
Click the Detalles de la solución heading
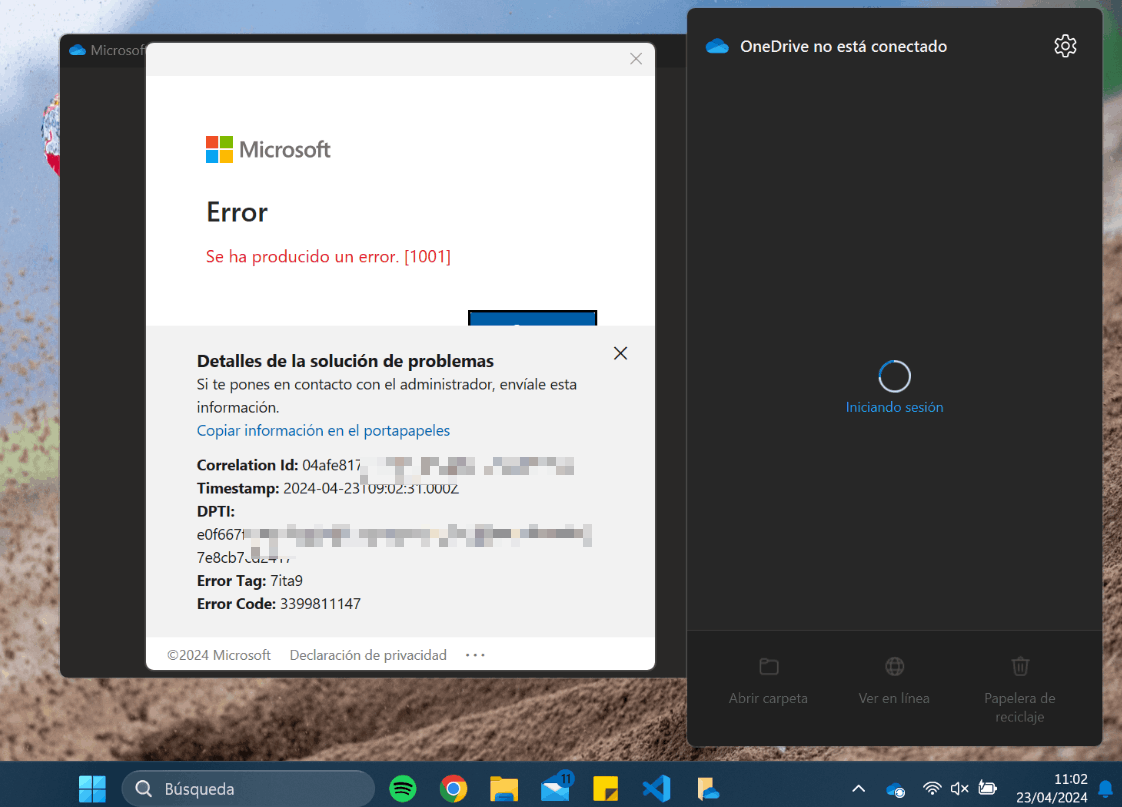[346, 361]
